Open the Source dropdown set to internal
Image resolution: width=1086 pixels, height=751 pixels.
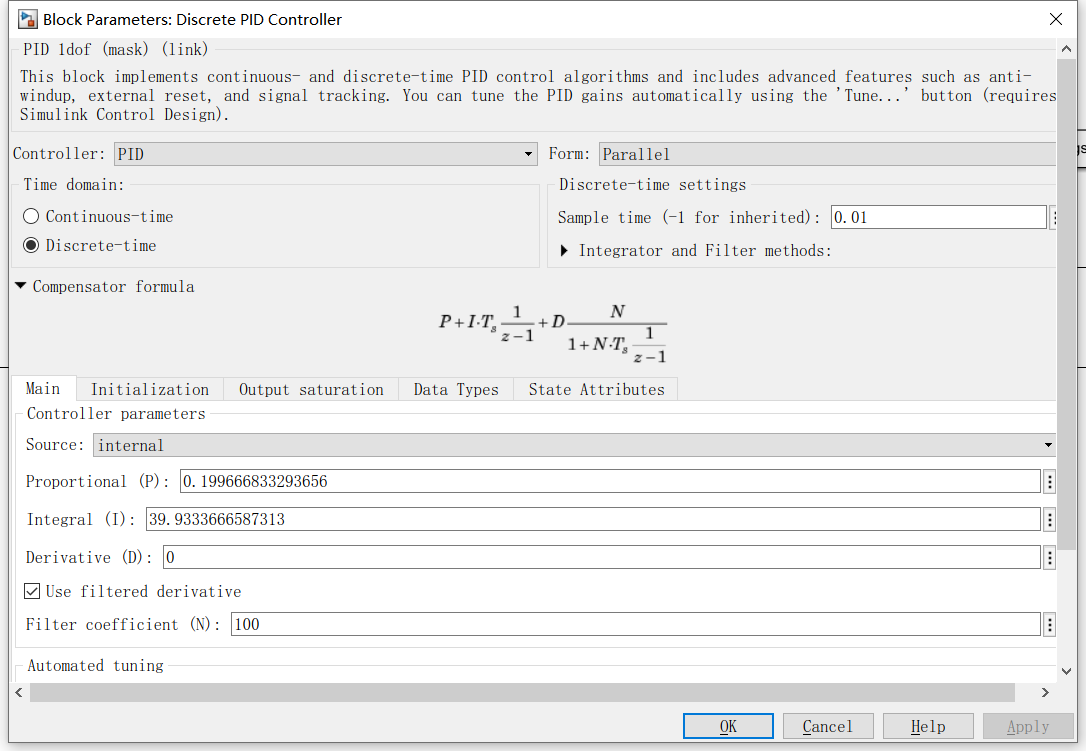pos(575,445)
